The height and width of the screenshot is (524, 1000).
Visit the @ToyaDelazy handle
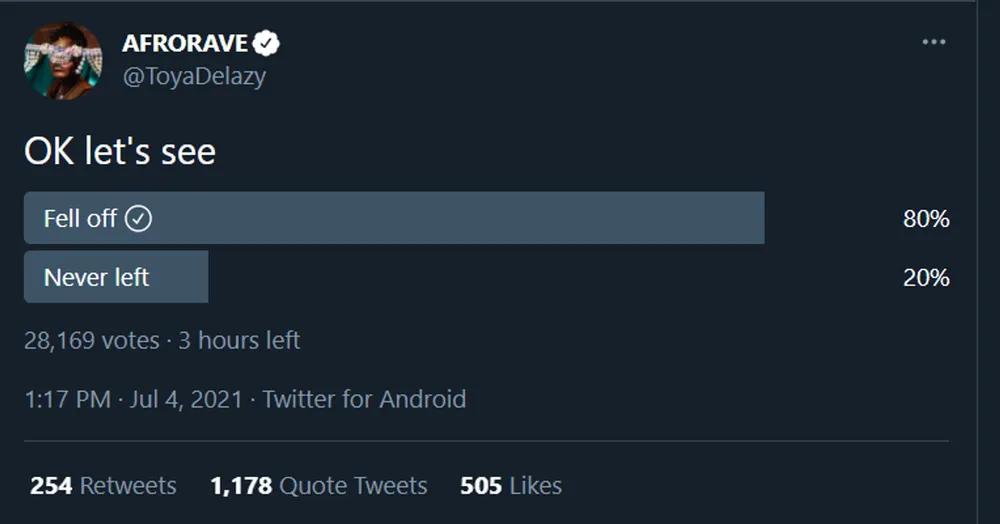(194, 77)
